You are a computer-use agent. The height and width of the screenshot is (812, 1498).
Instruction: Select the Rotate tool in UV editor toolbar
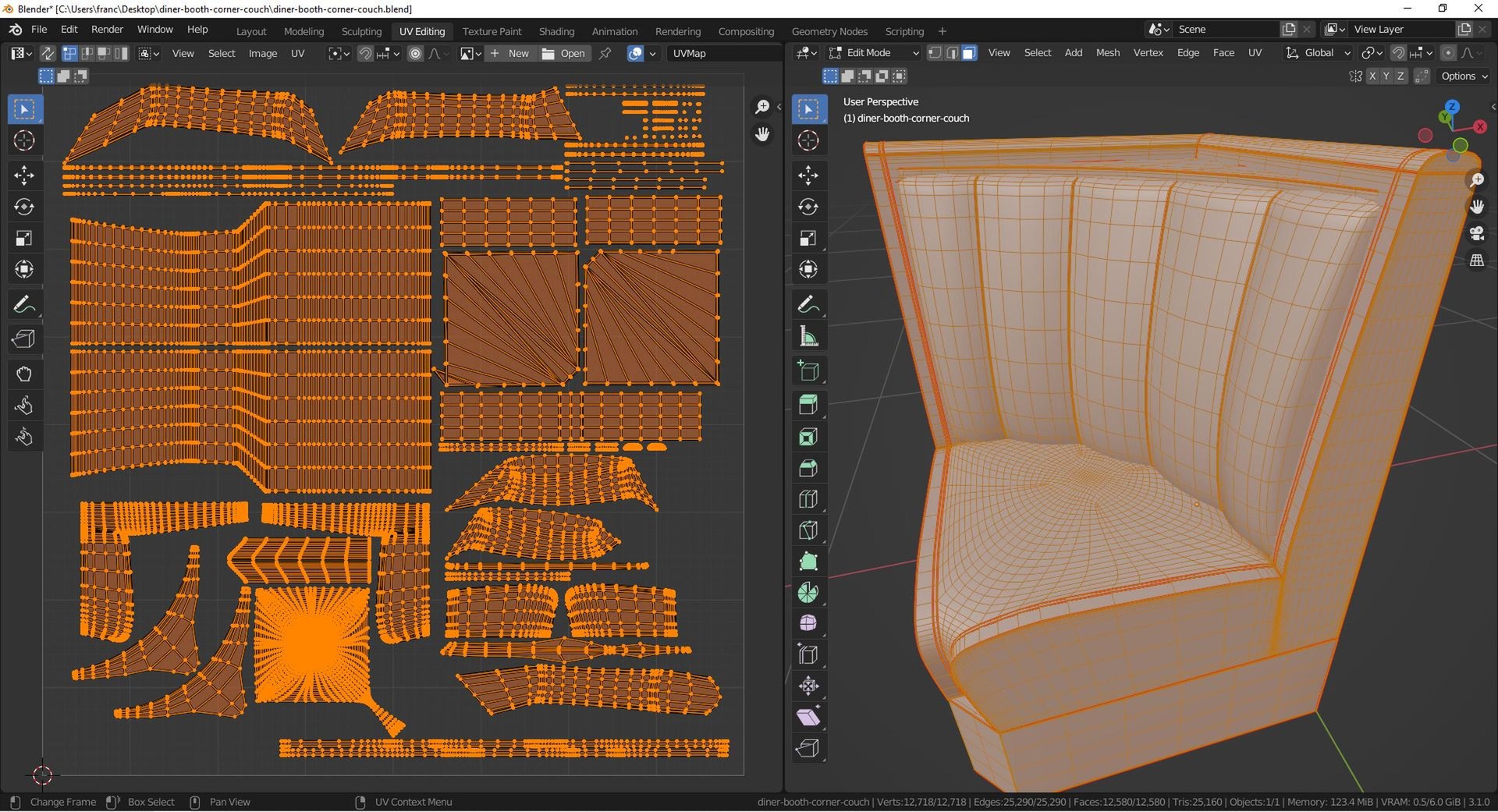(x=24, y=207)
